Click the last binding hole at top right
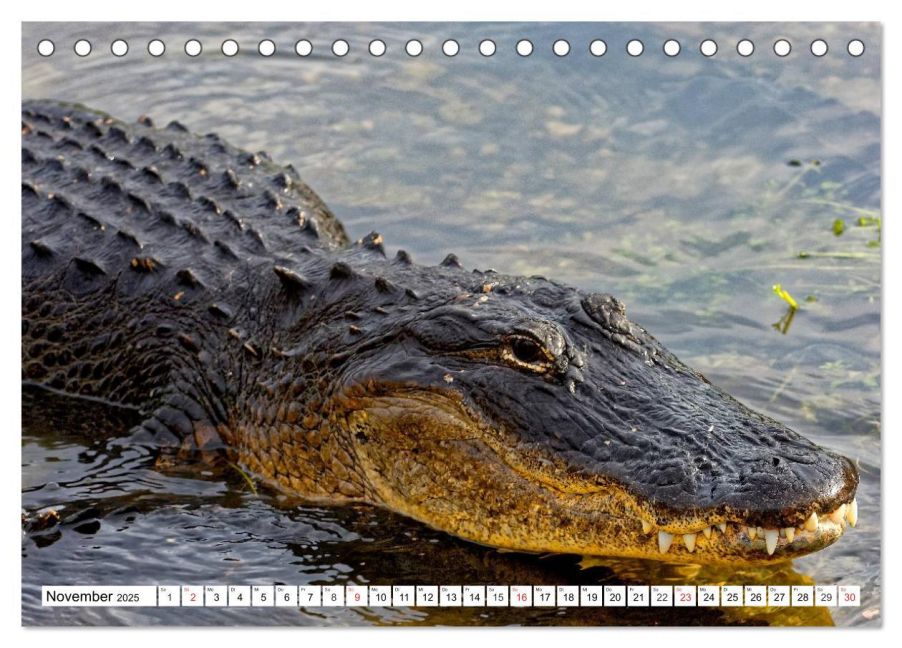Screen dimensions: 902x648 [x=855, y=48]
